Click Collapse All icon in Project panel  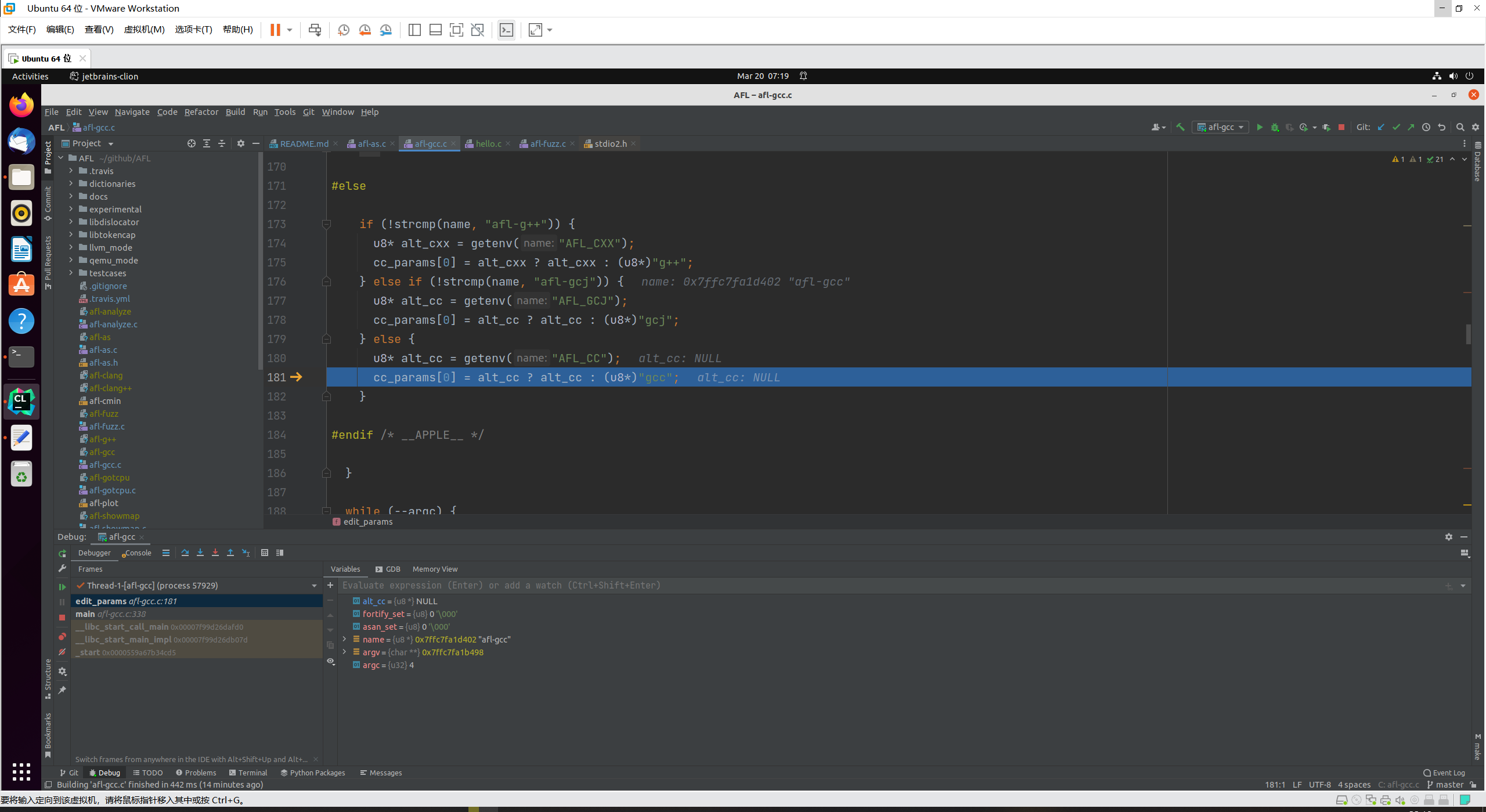coord(222,143)
